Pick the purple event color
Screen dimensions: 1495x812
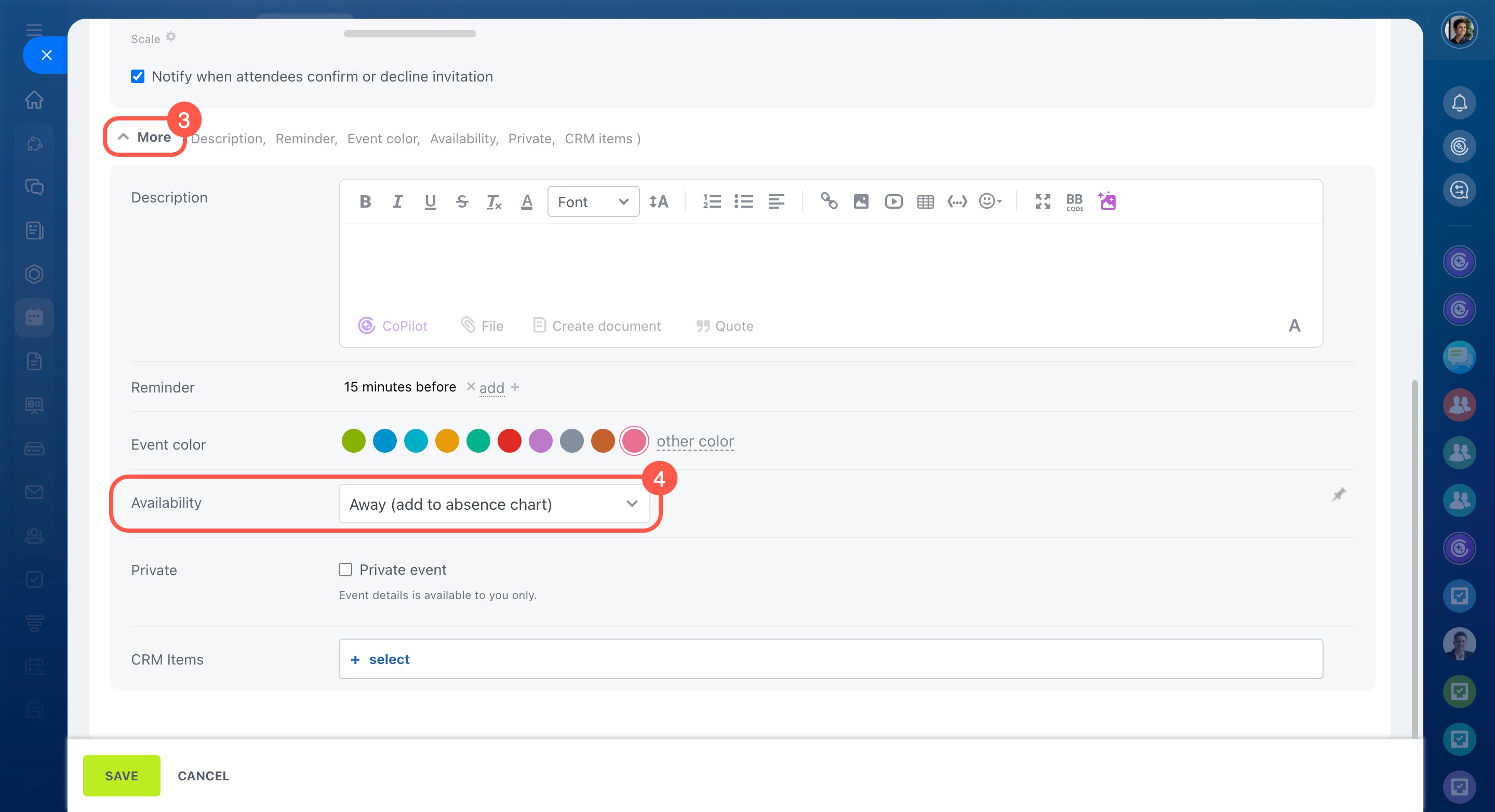click(x=540, y=441)
